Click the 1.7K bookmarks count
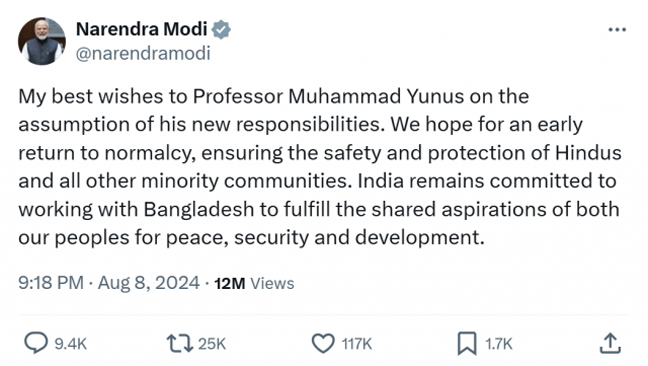Screen dimensions: 648x366 (x=499, y=344)
